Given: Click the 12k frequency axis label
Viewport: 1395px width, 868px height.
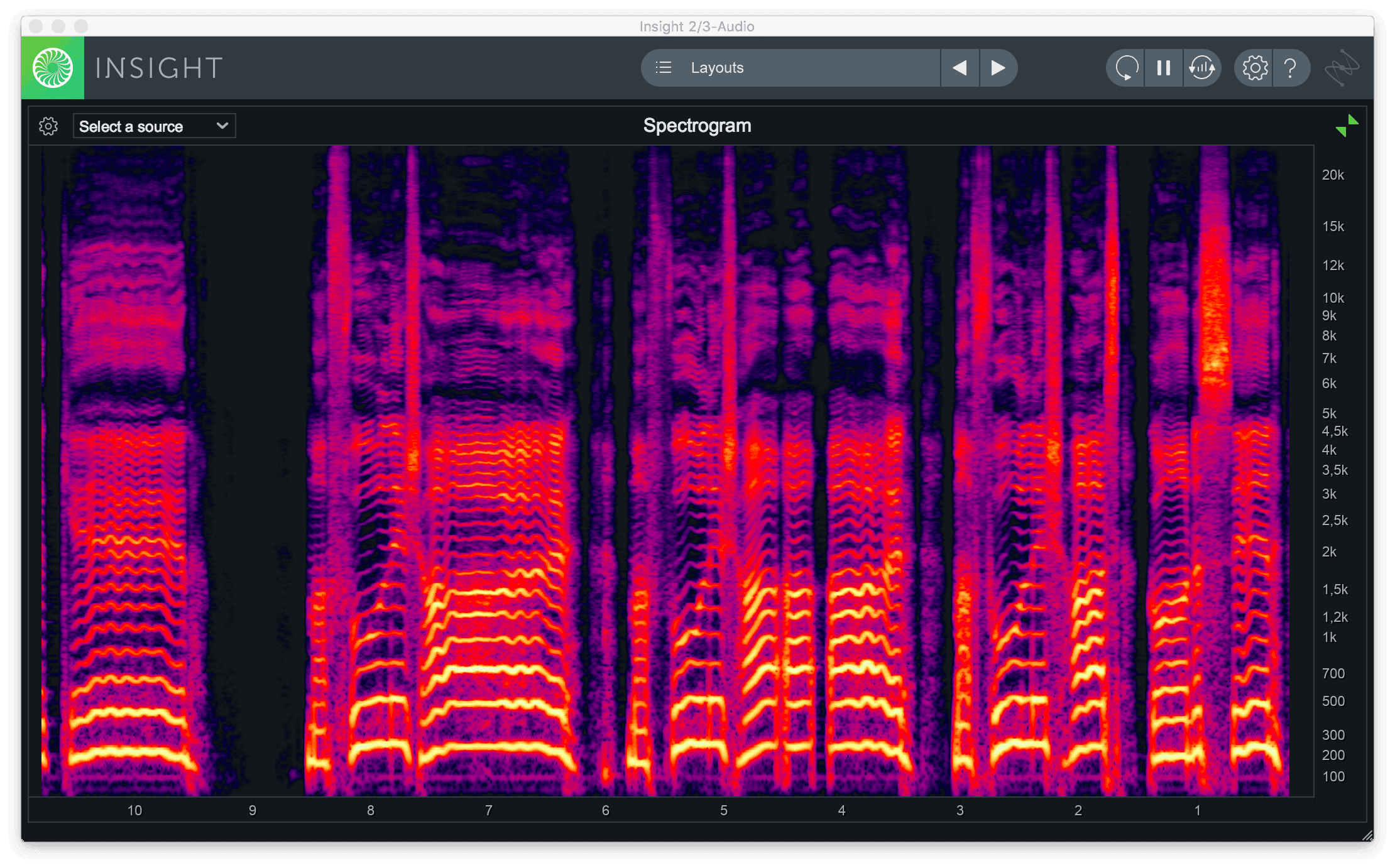Looking at the screenshot, I should (1333, 266).
